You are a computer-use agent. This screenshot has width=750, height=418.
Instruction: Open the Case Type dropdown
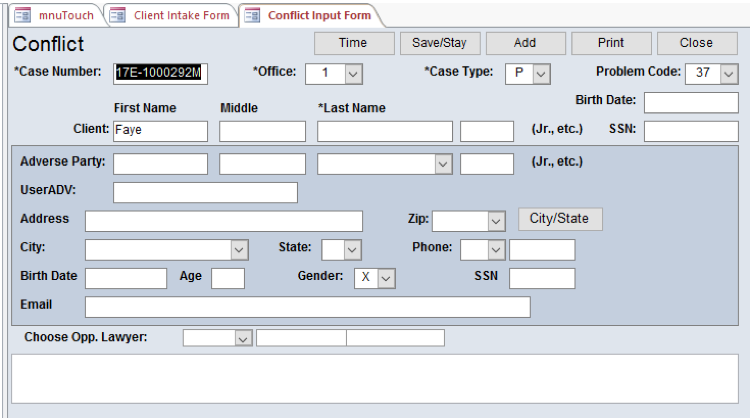click(x=541, y=74)
